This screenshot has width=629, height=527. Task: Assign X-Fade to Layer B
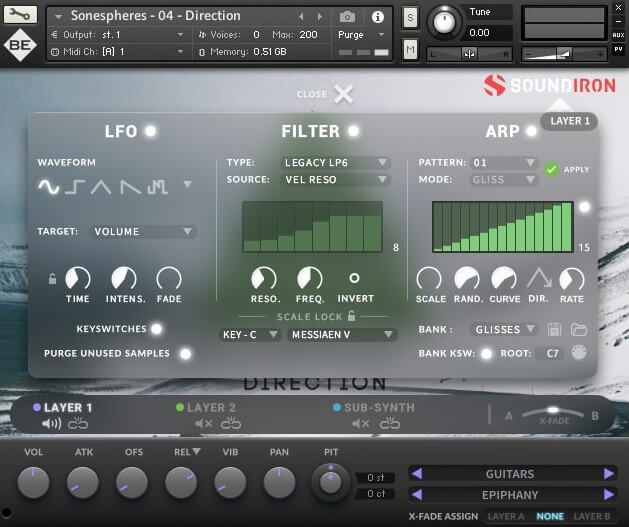coord(592,516)
